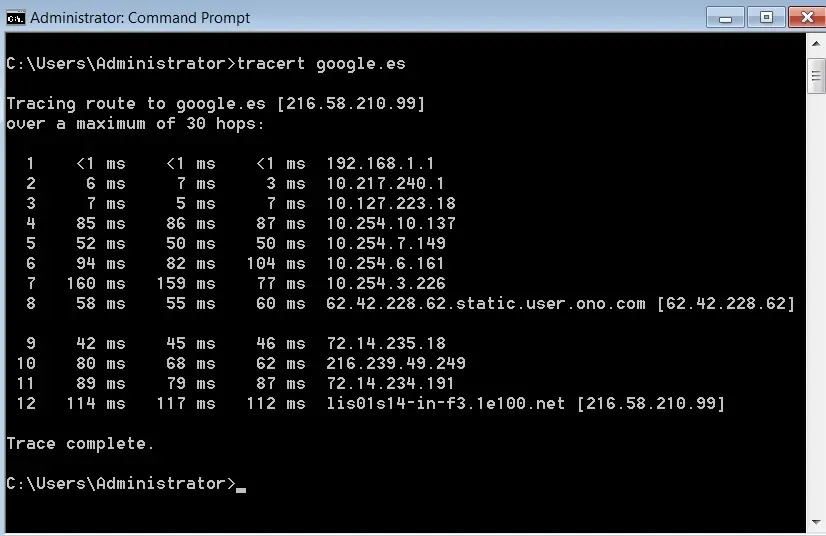
Task: Open the Command Prompt system menu icon
Action: pos(15,18)
